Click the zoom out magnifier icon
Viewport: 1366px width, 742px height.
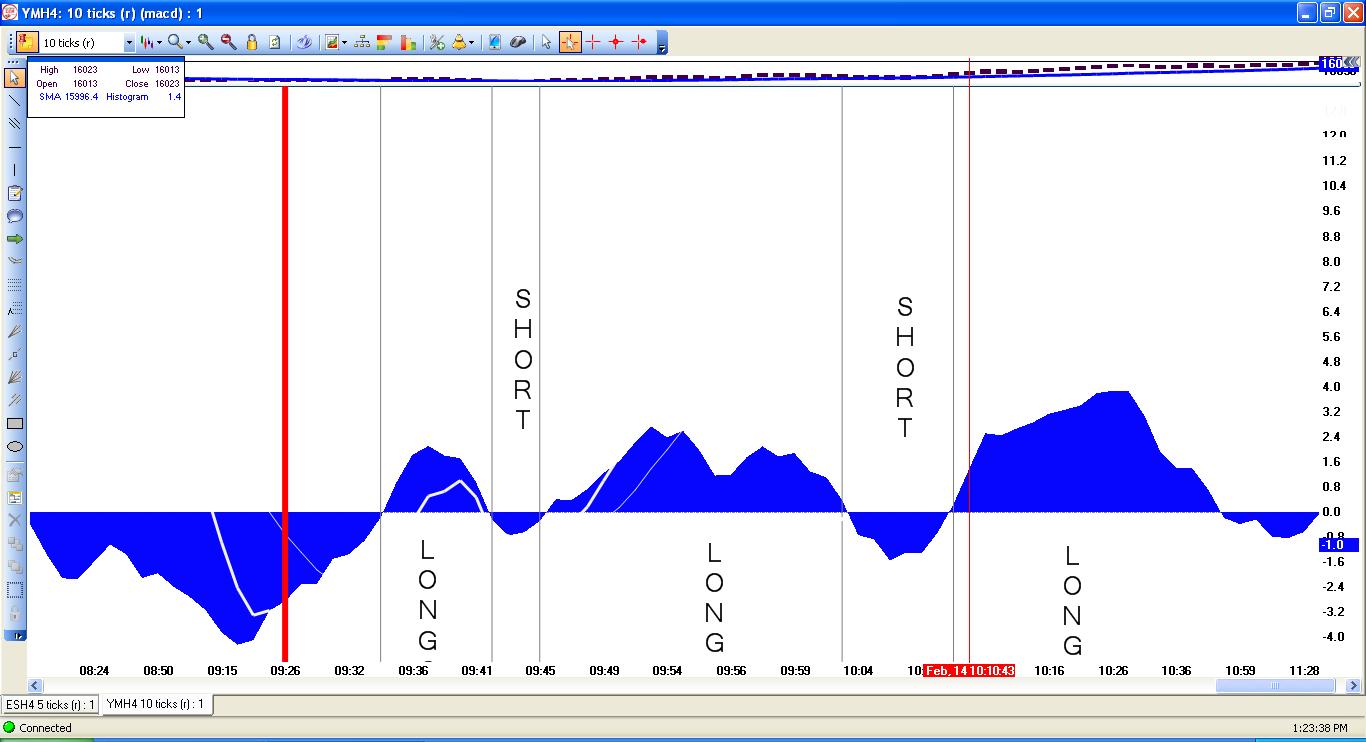coord(228,42)
